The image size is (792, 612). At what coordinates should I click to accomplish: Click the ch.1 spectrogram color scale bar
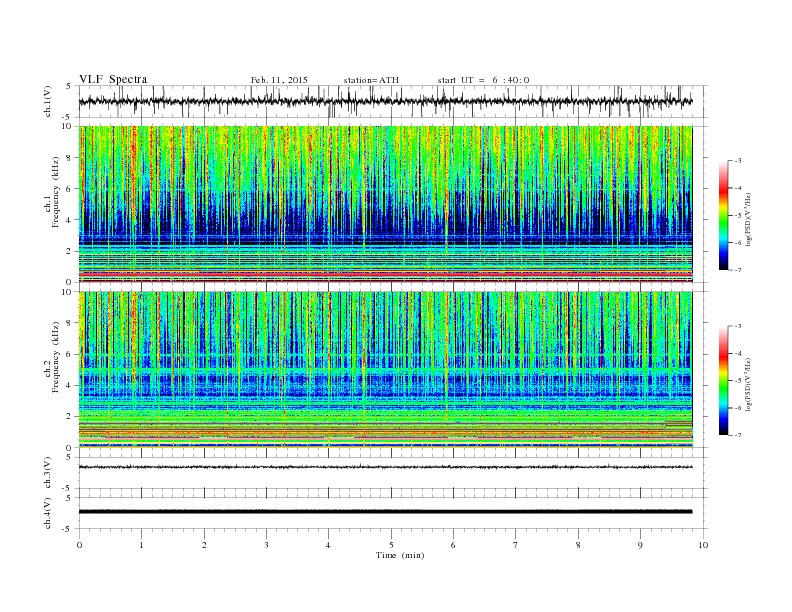click(x=723, y=215)
